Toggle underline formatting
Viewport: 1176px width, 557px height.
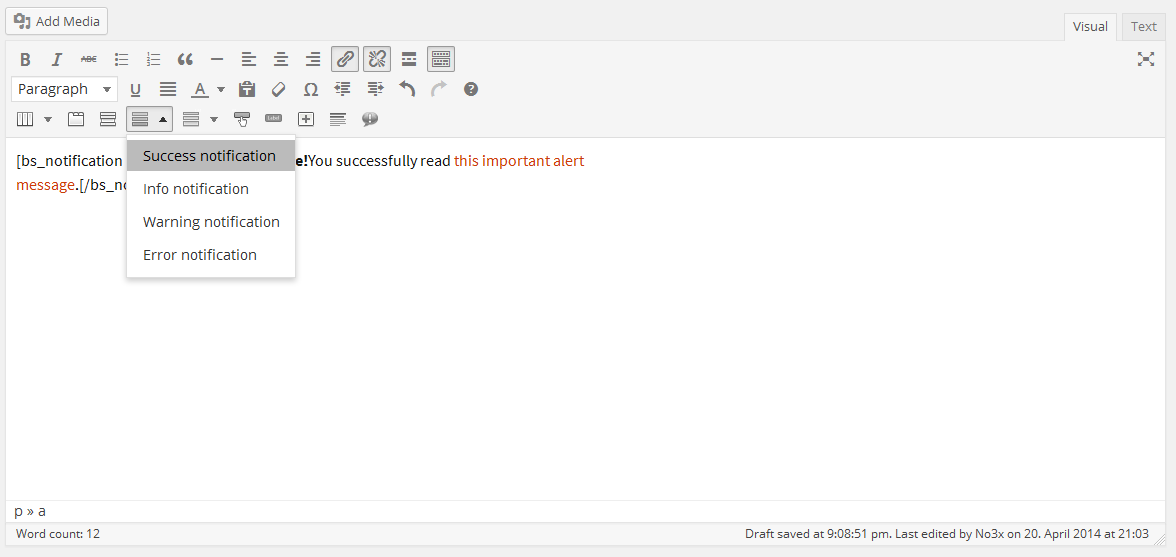136,89
